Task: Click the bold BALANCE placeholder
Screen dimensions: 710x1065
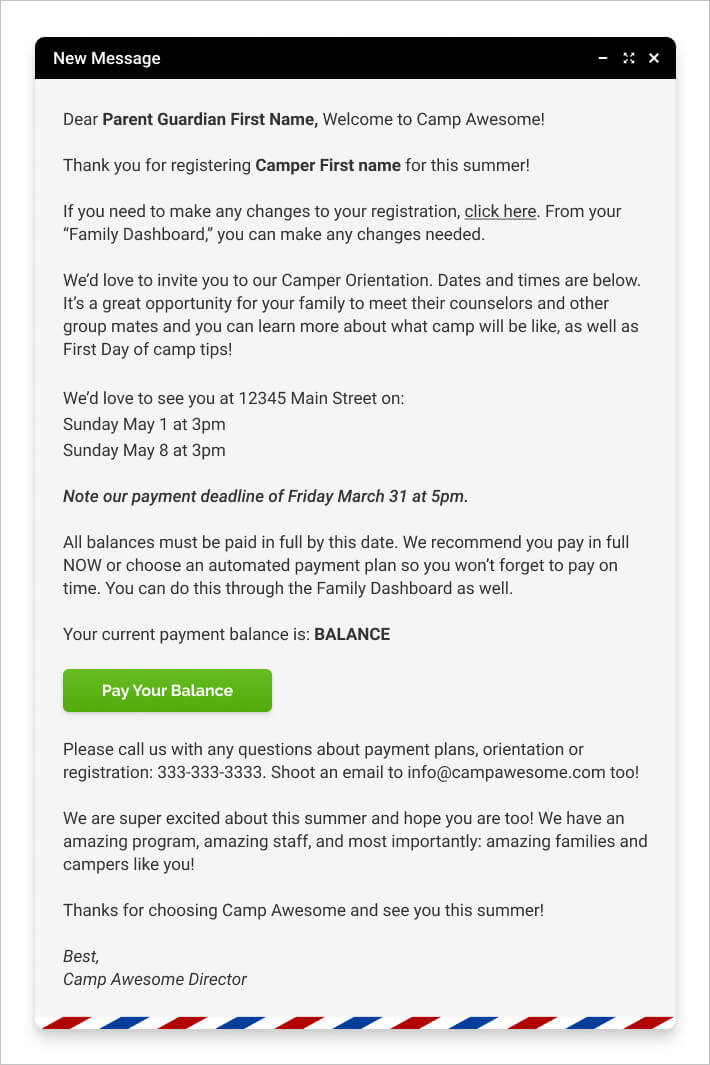Action: (352, 634)
